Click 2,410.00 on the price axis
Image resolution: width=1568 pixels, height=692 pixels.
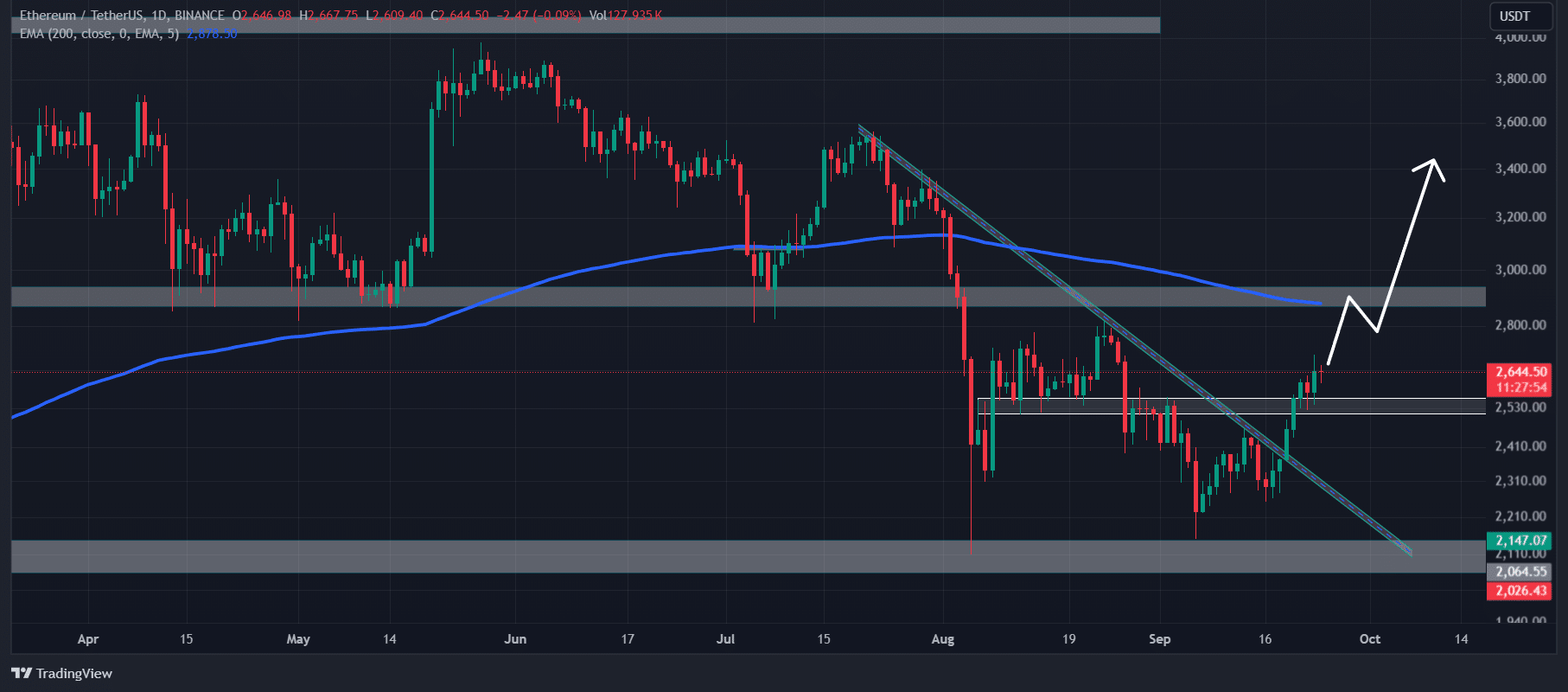[1520, 446]
